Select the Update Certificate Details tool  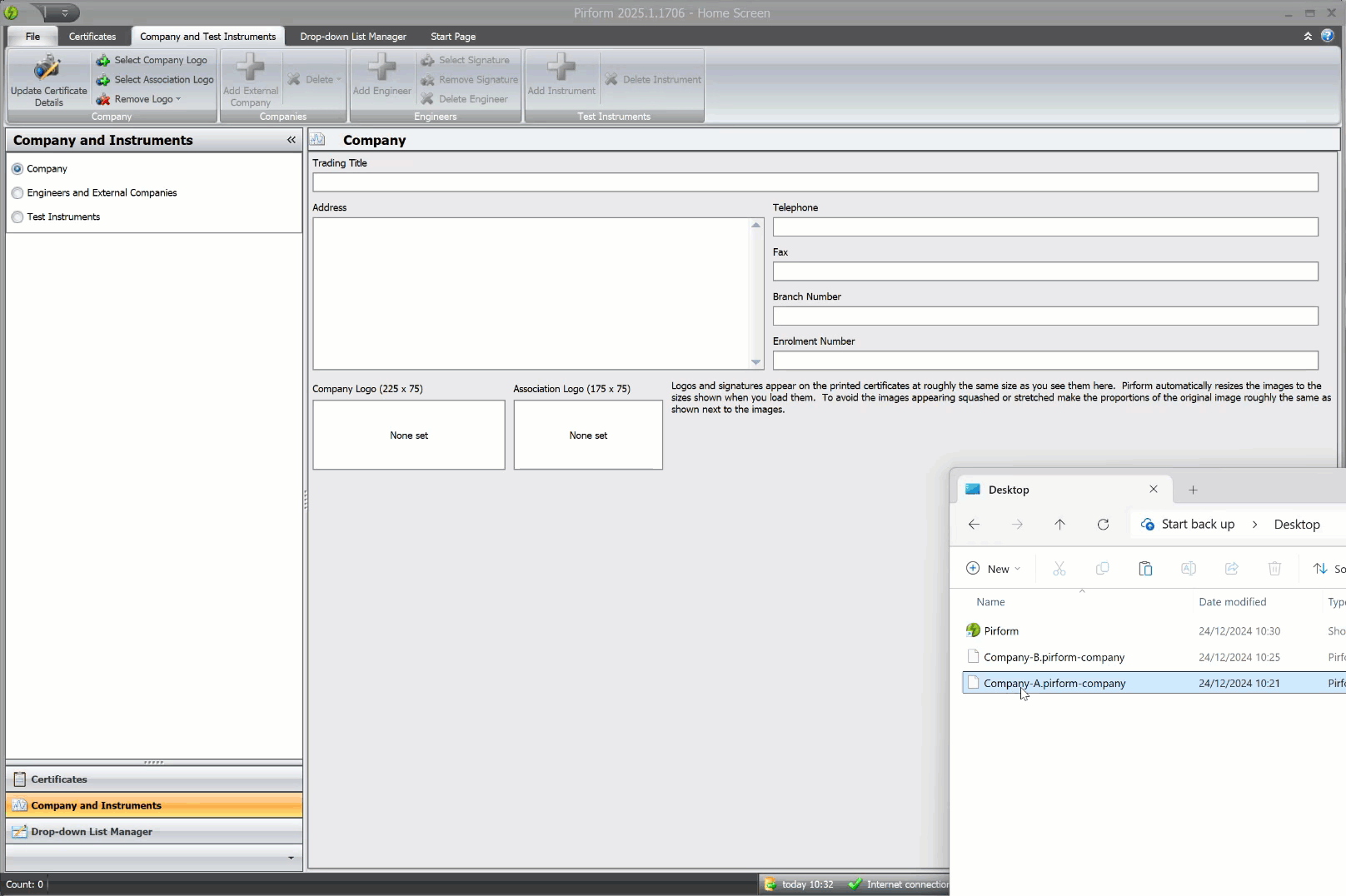tap(48, 80)
